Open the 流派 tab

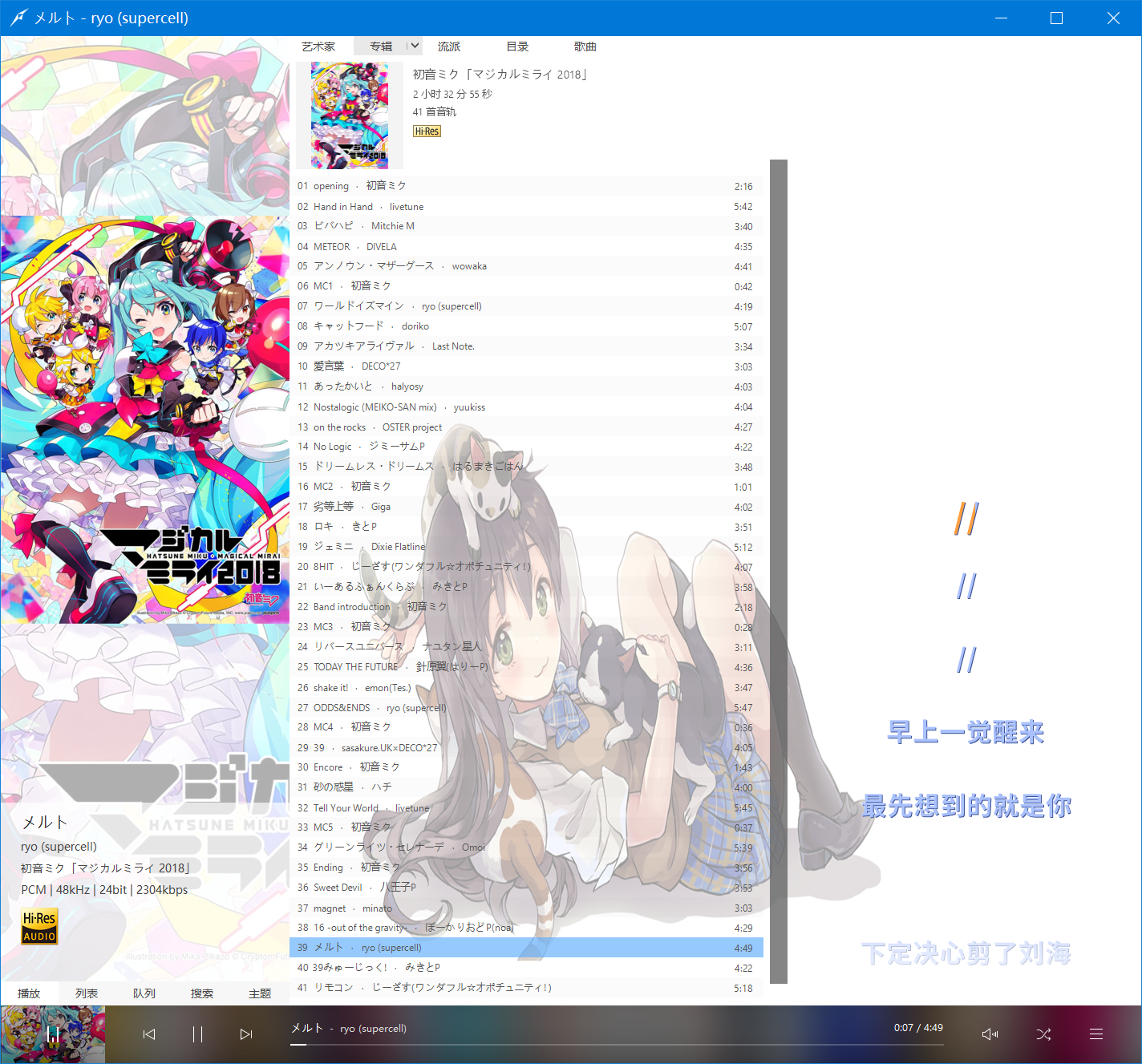point(449,47)
